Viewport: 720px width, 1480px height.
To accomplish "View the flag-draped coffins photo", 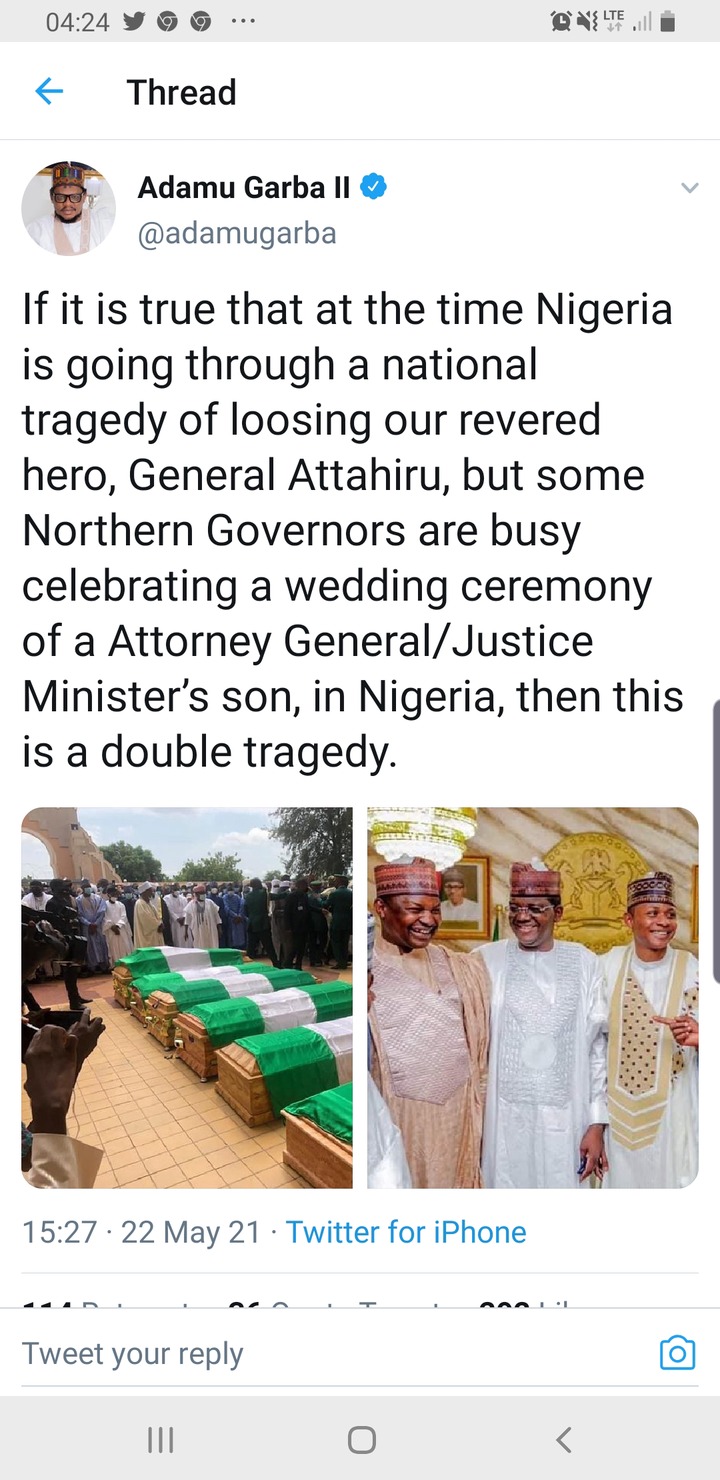I will tap(187, 997).
